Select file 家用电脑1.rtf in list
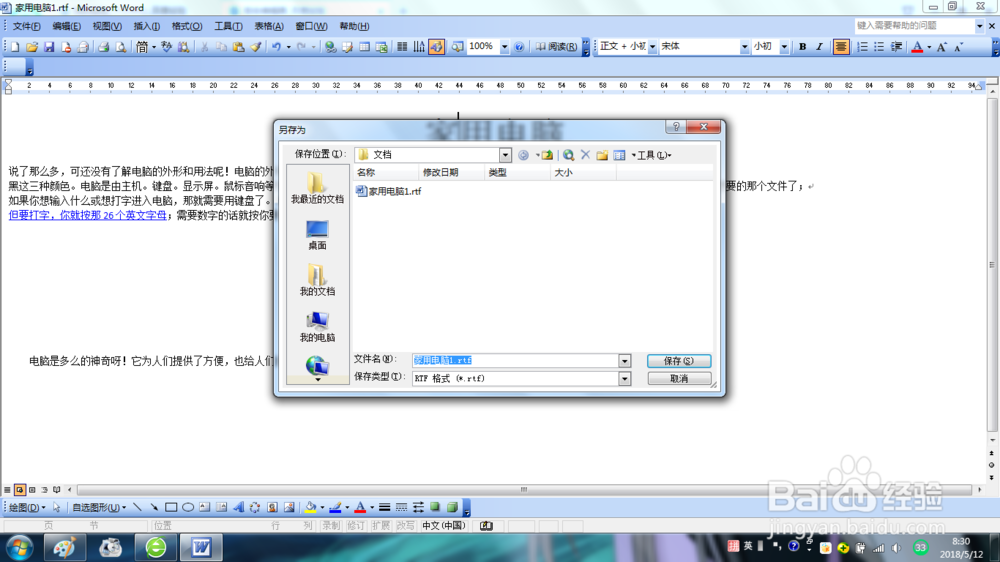Viewport: 1000px width, 562px height. (x=389, y=191)
